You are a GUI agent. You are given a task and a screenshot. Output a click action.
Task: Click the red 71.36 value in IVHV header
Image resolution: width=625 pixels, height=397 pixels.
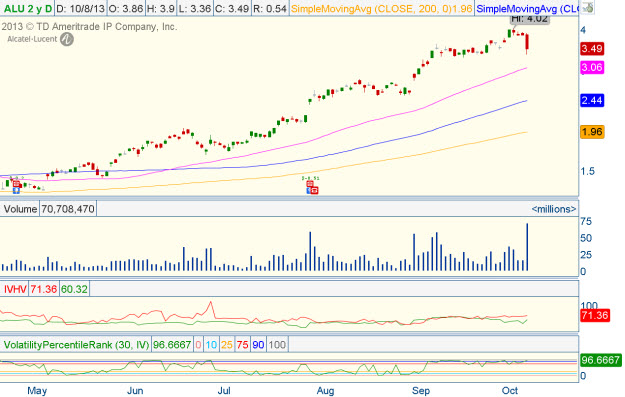click(x=43, y=289)
